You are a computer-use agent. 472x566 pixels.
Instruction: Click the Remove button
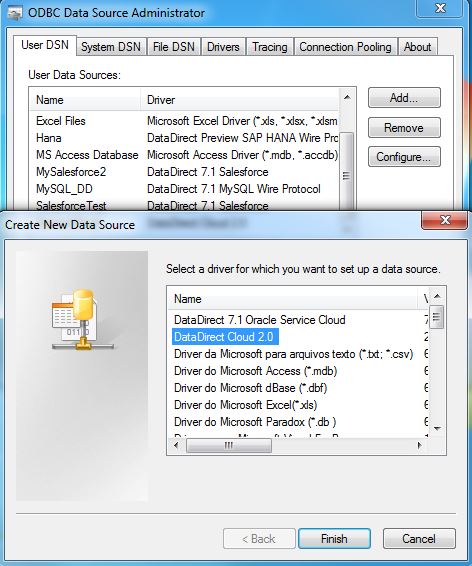pyautogui.click(x=404, y=127)
